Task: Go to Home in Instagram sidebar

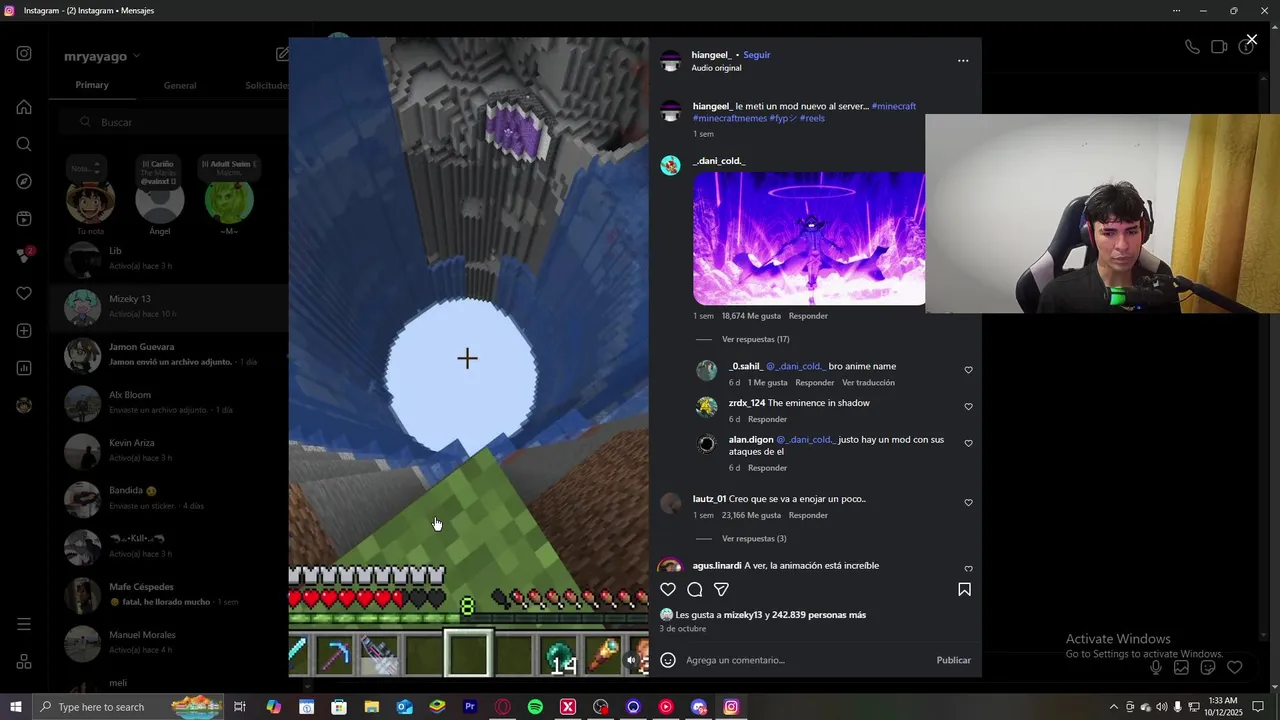Action: (x=24, y=107)
